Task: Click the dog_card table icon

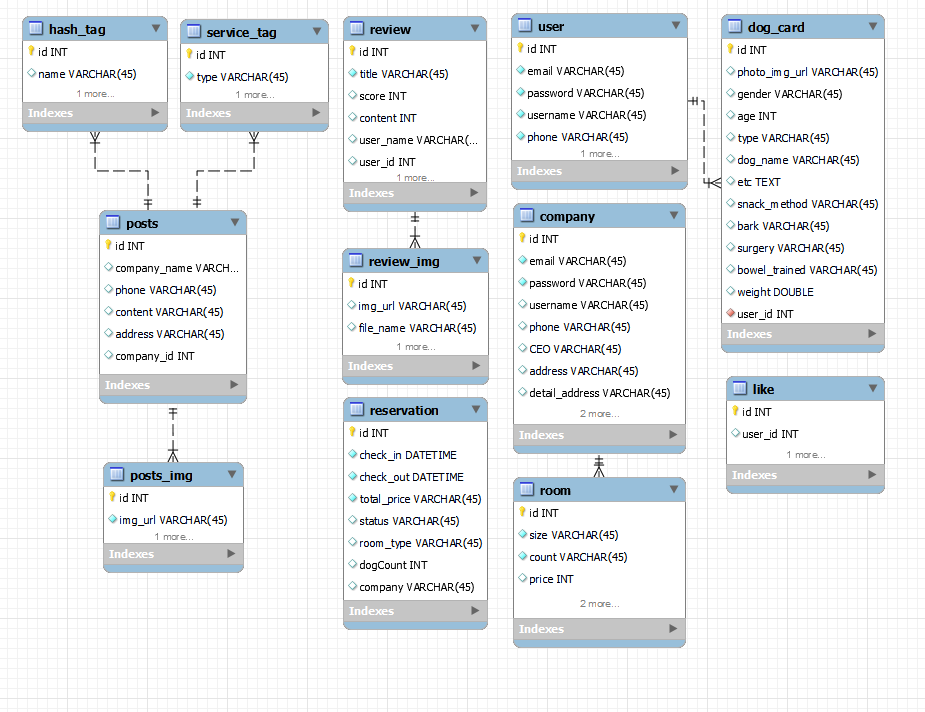Action: pos(735,26)
